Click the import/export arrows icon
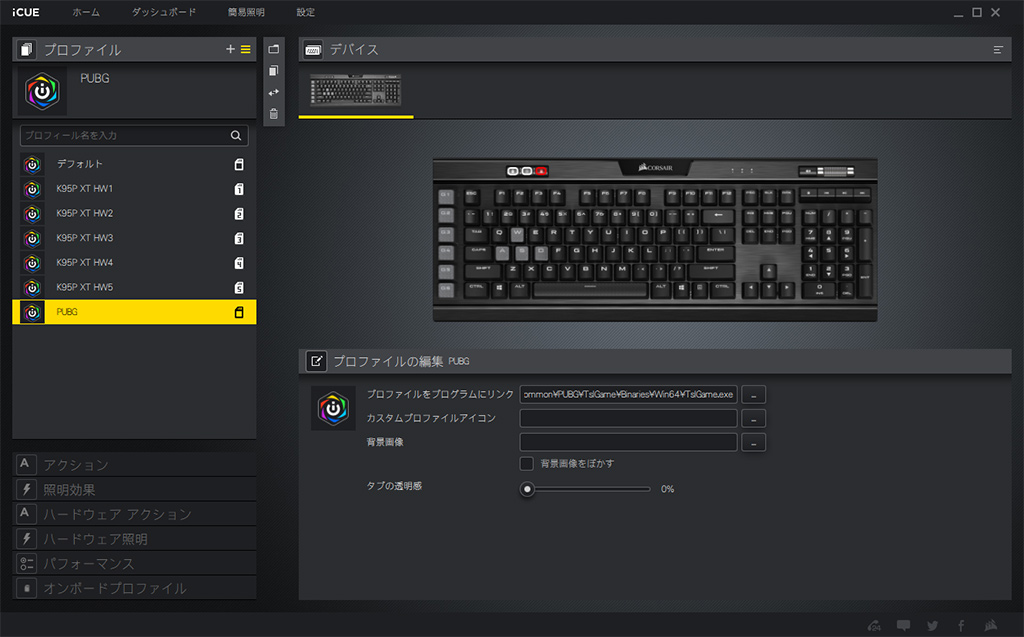Image resolution: width=1024 pixels, height=637 pixels. pyautogui.click(x=274, y=92)
